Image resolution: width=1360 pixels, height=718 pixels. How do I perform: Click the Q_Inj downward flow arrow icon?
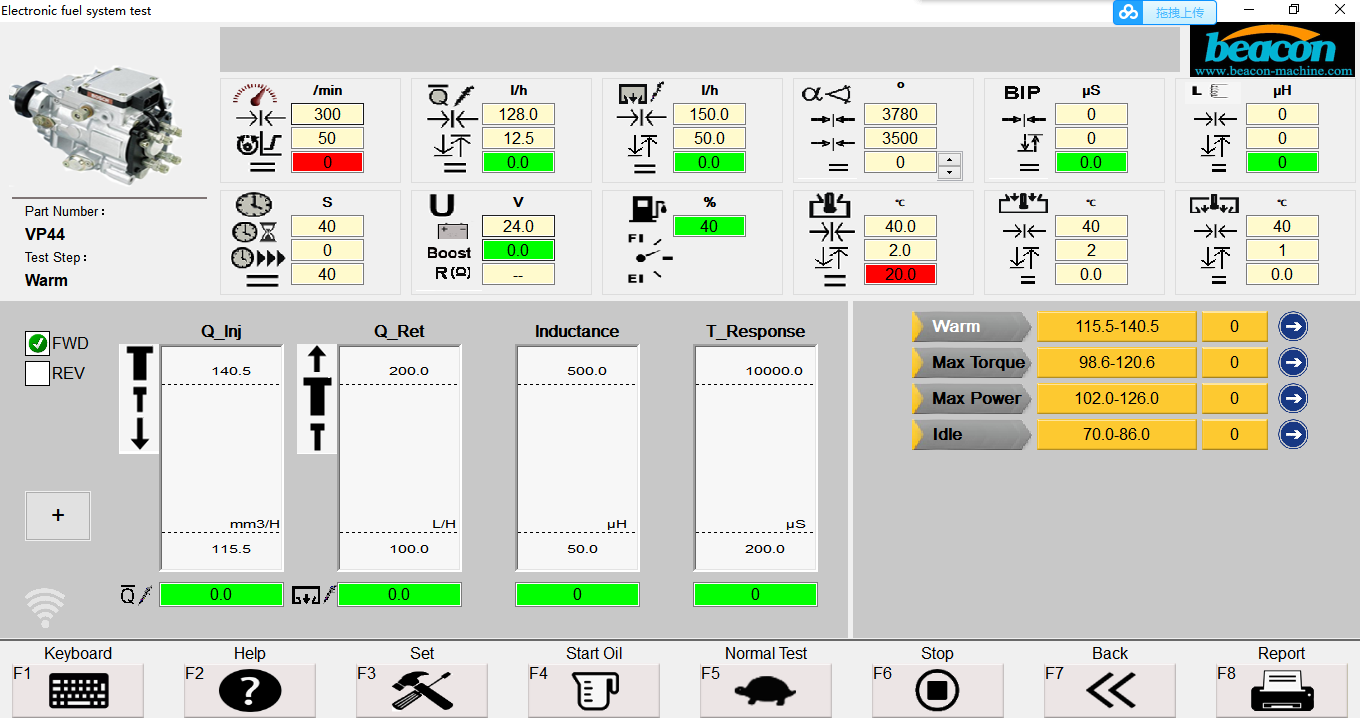(139, 398)
